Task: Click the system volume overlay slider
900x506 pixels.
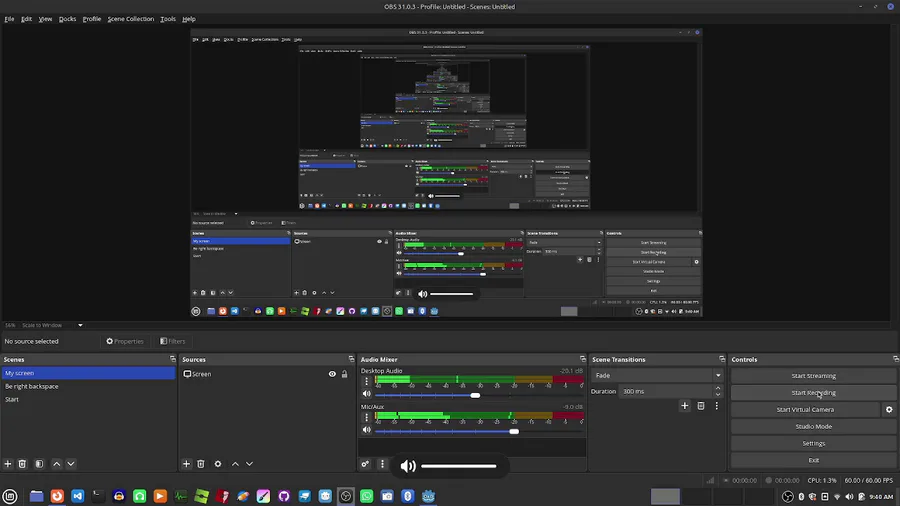Action: pos(459,466)
